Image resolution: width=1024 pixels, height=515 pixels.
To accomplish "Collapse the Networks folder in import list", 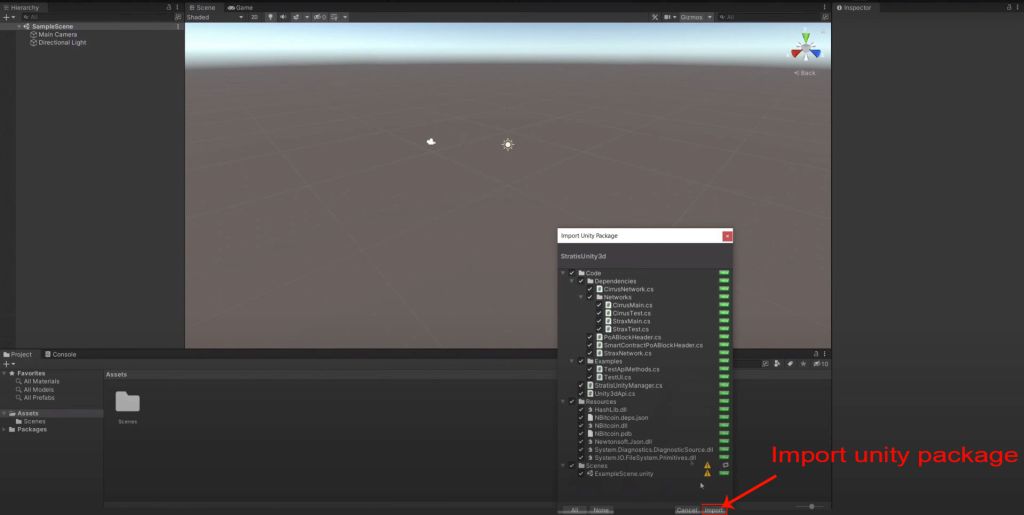I will click(x=582, y=297).
